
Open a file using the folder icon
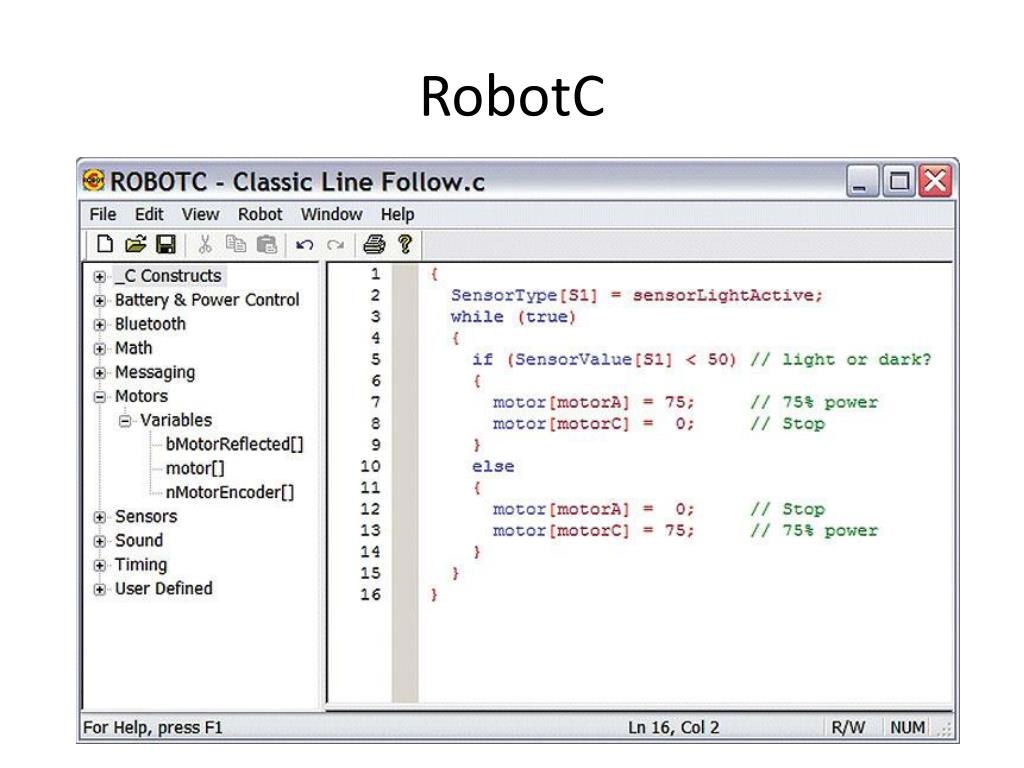135,244
